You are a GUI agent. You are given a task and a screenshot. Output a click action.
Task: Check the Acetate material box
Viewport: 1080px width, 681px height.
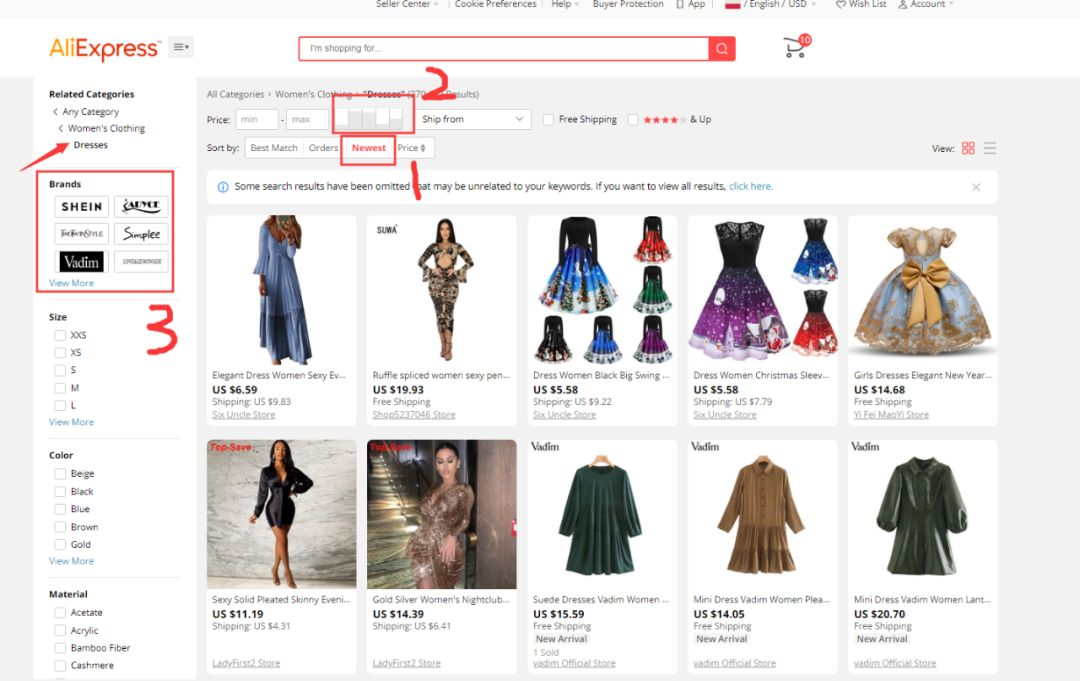point(60,613)
